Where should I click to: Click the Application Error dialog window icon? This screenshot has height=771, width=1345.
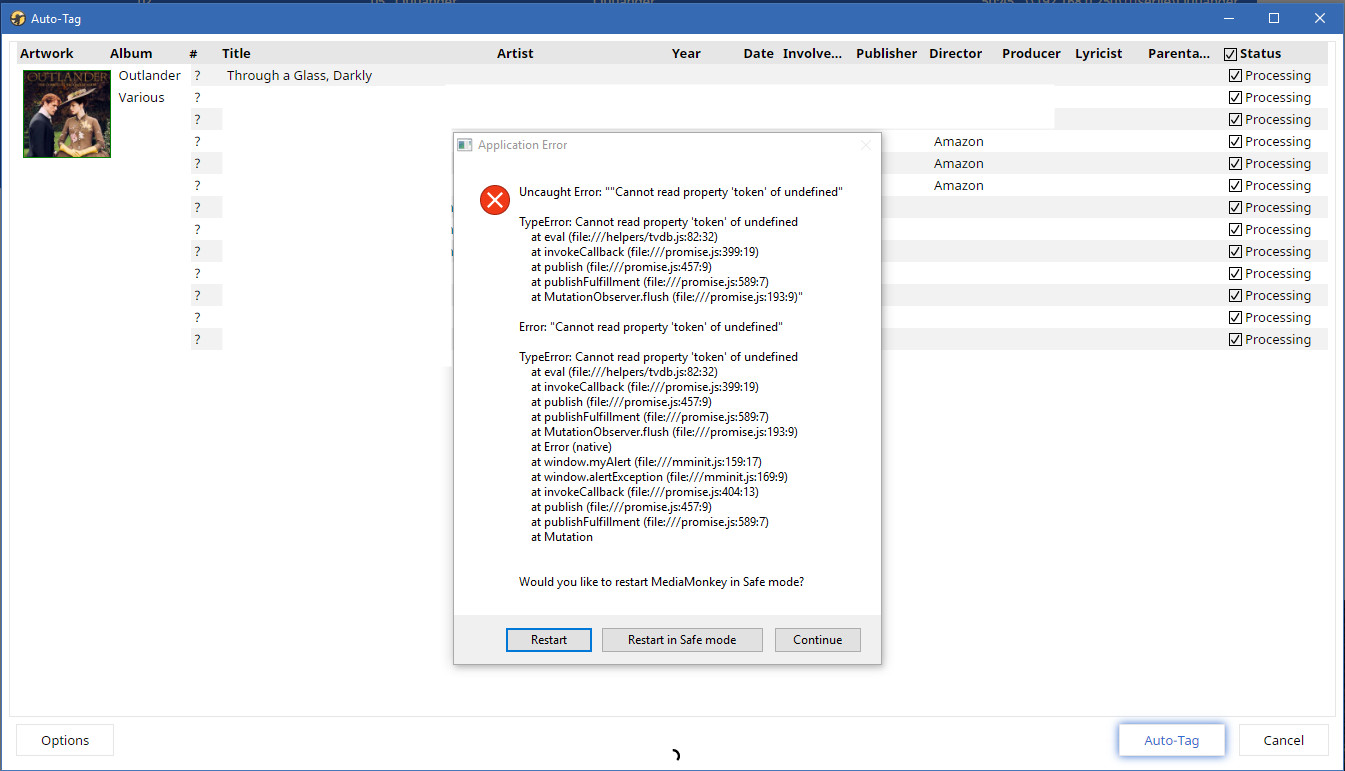[x=464, y=145]
